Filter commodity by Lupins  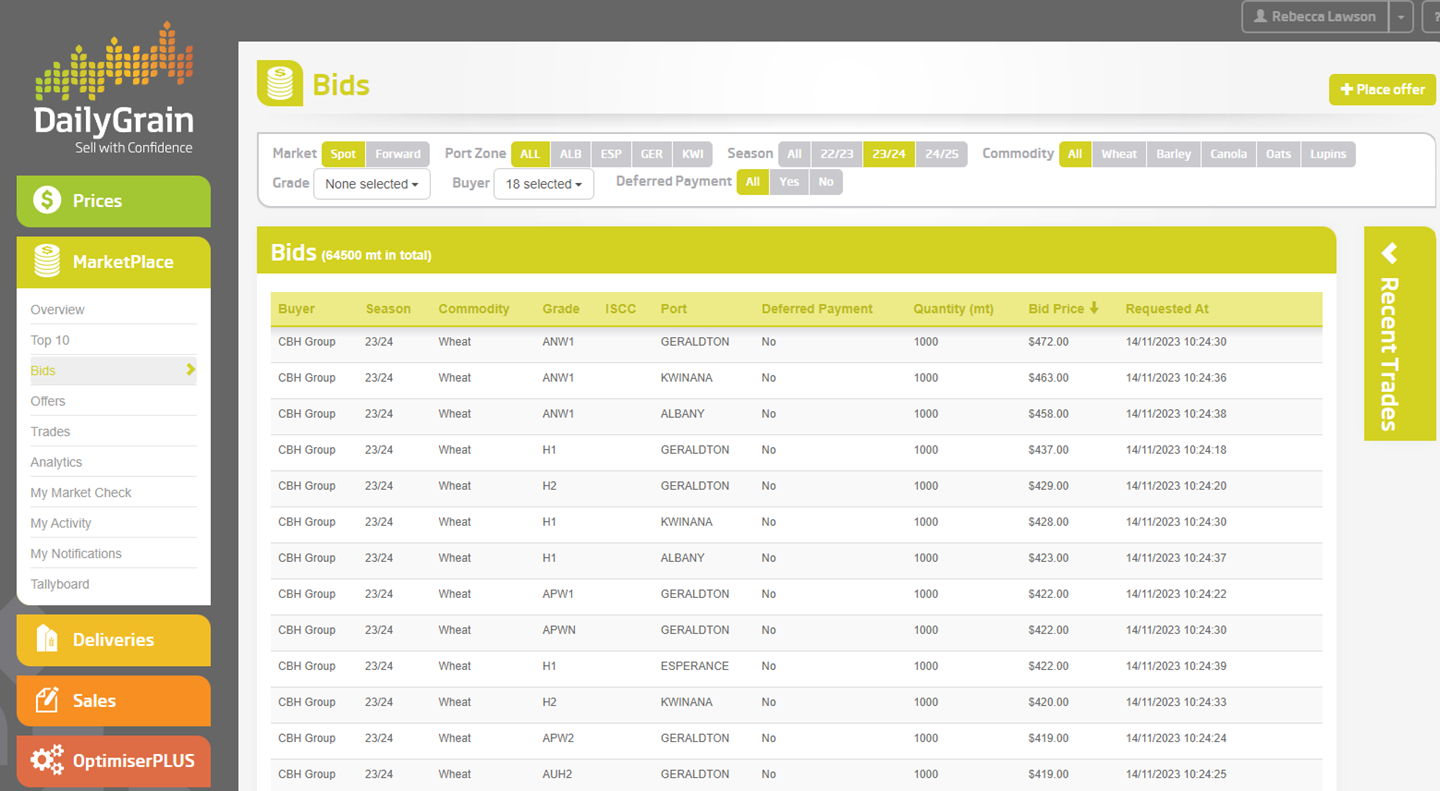pyautogui.click(x=1328, y=154)
